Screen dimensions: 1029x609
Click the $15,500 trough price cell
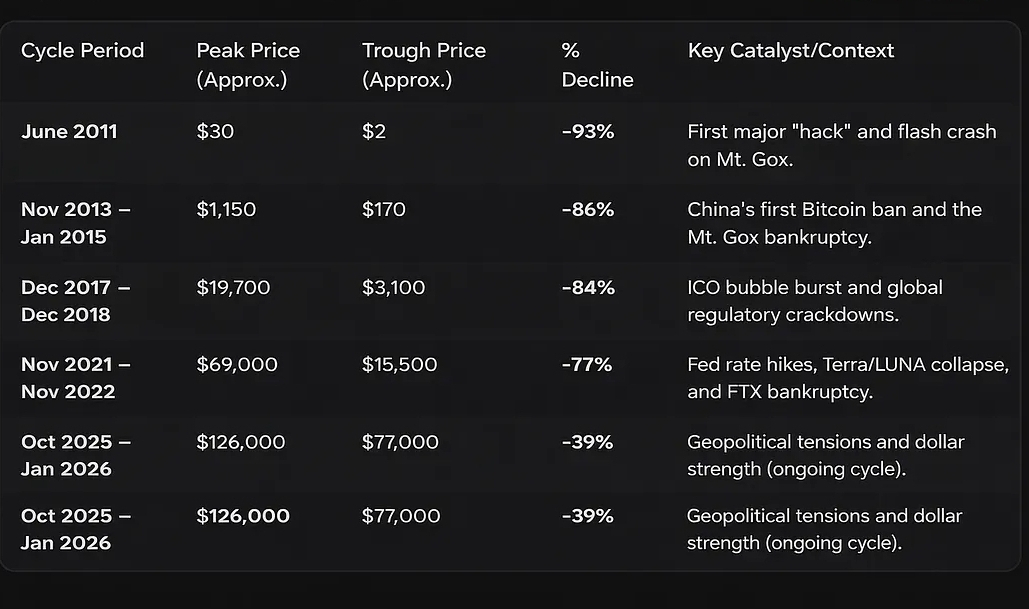400,365
